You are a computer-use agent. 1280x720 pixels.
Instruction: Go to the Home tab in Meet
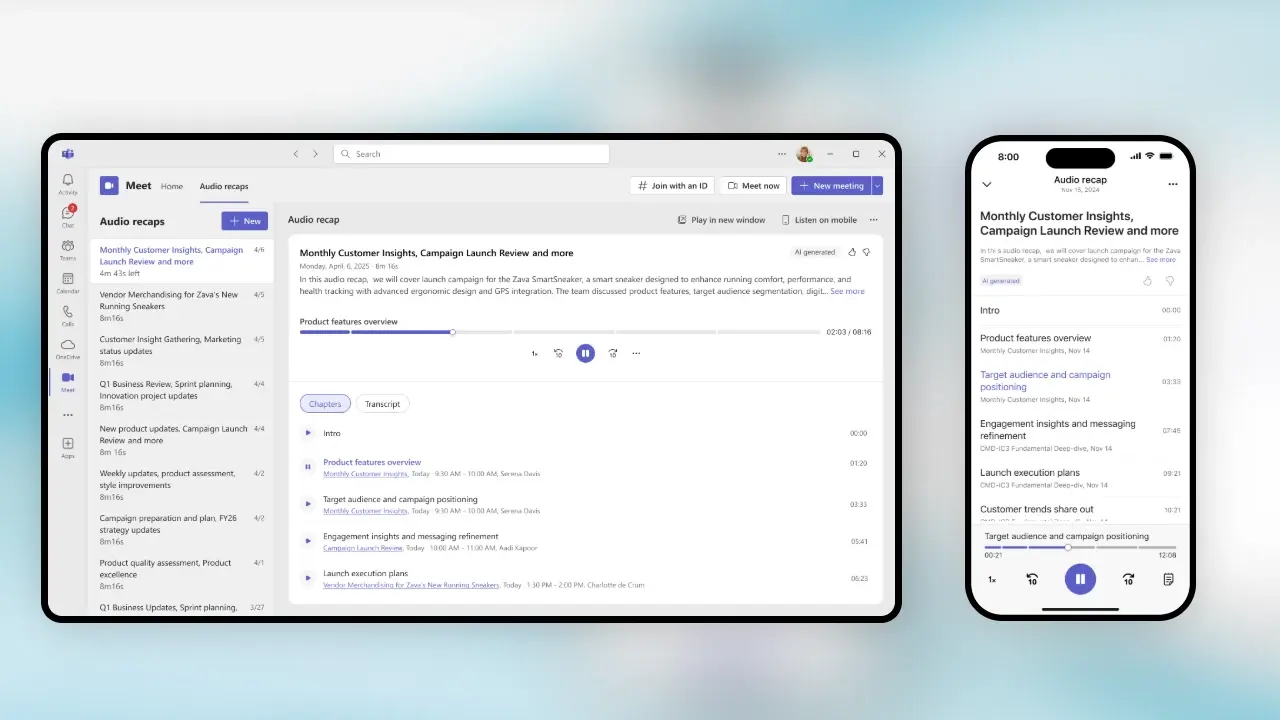click(x=172, y=186)
